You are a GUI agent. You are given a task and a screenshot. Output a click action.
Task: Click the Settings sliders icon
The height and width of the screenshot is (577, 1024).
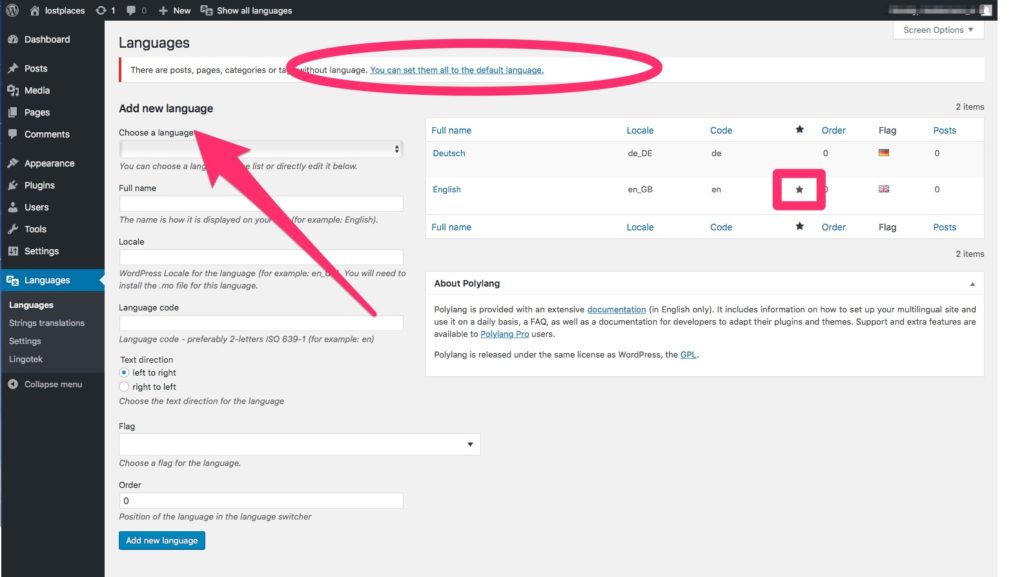click(x=13, y=251)
